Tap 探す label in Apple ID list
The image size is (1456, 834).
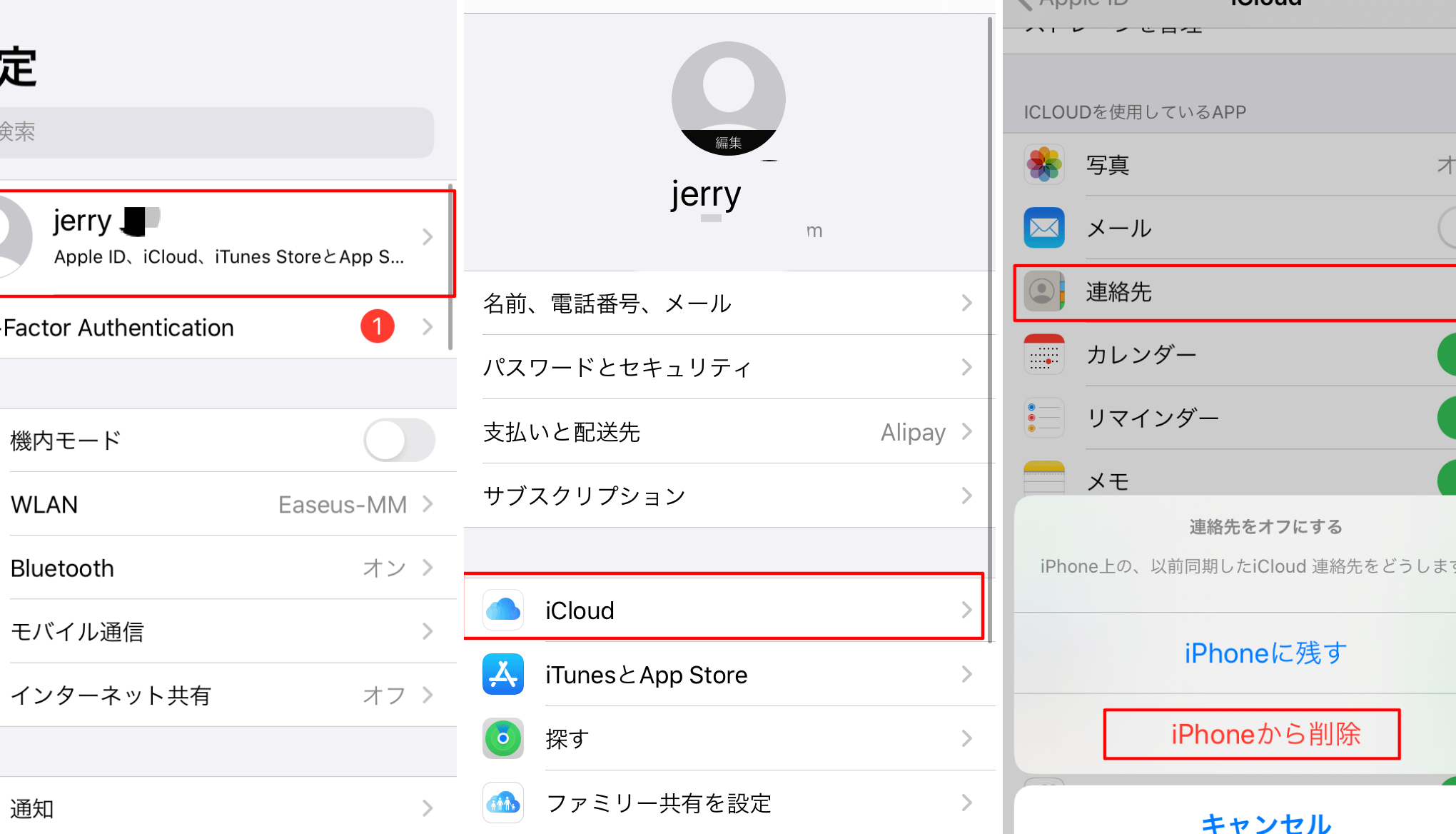pos(567,739)
